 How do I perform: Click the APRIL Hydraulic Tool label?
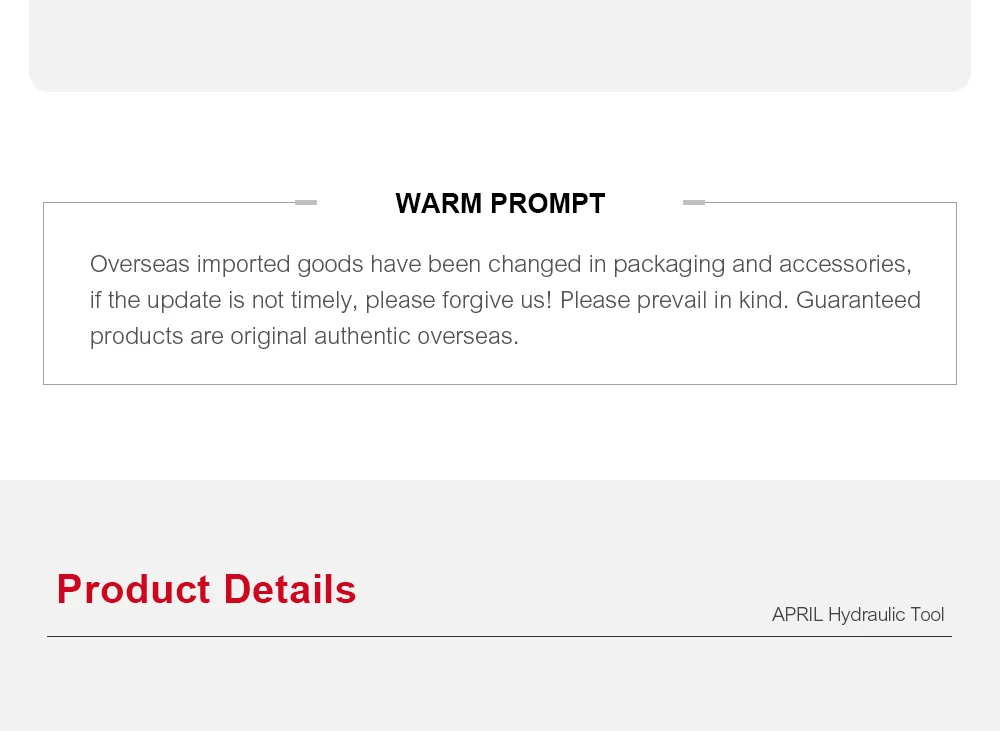tap(857, 615)
